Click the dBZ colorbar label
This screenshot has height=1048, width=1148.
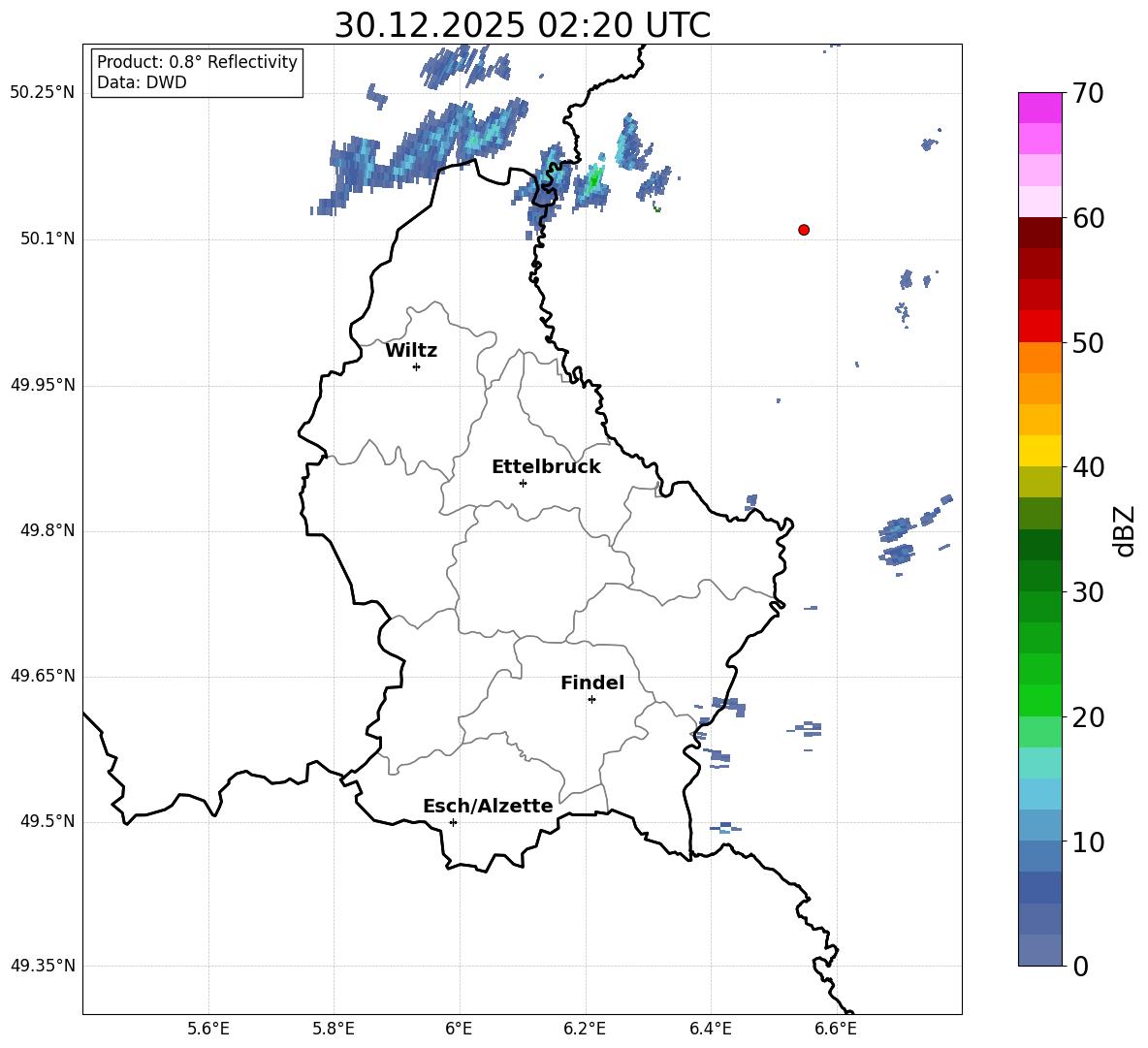coord(1125,530)
